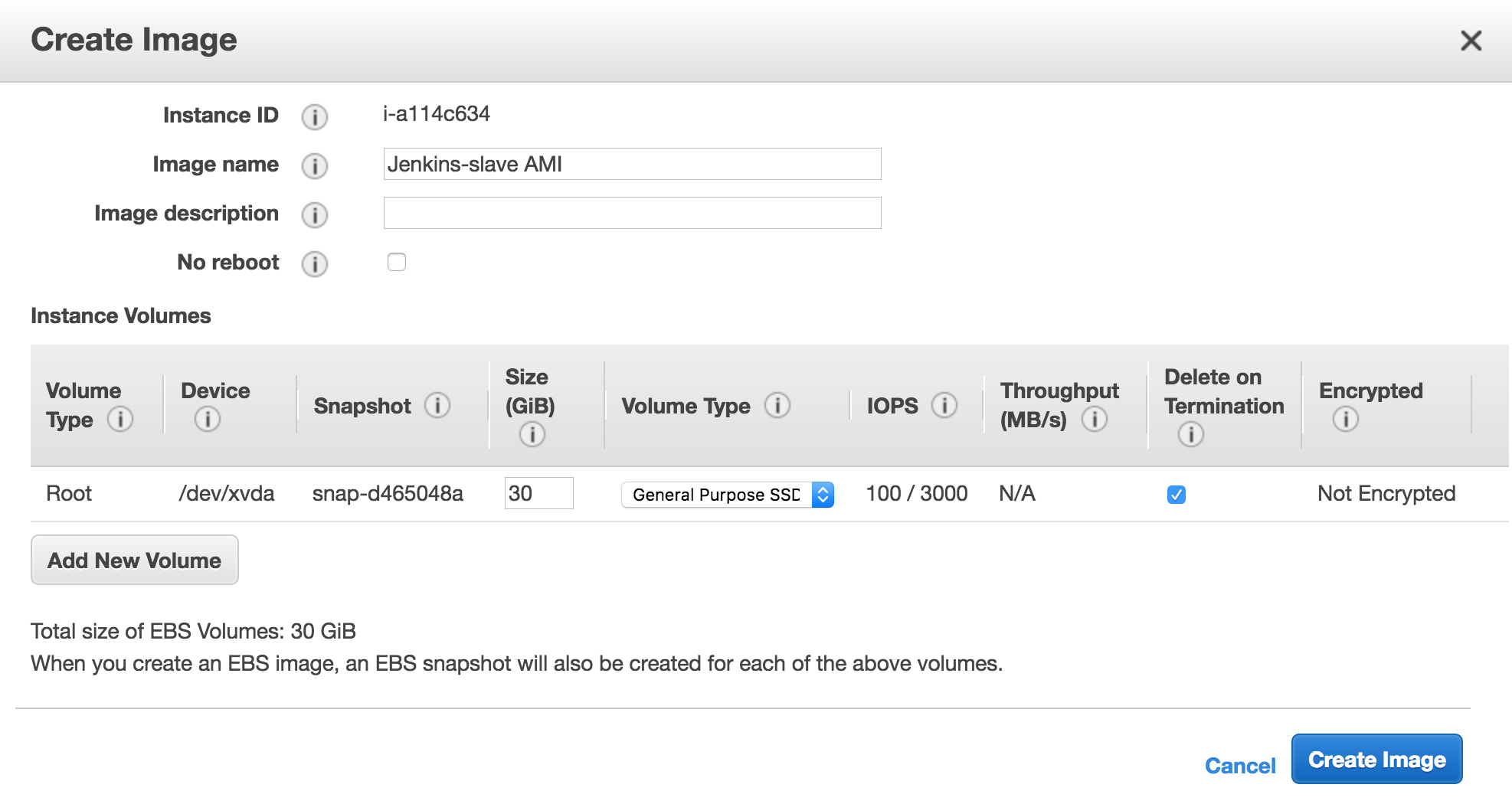Click the Instance ID info icon
Image resolution: width=1512 pixels, height=804 pixels.
coord(314,116)
